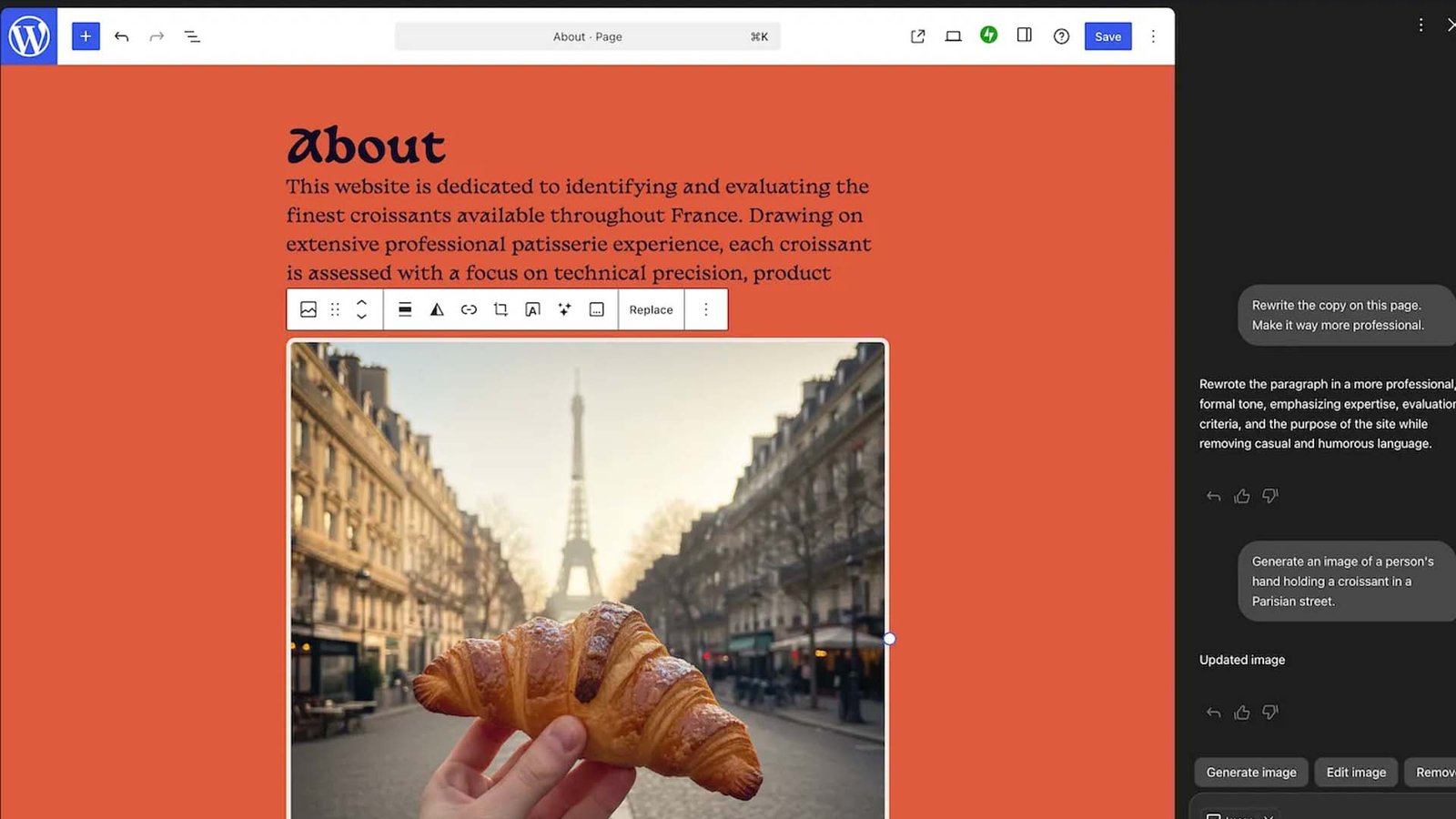Save the About page
The image size is (1456, 819).
click(1107, 36)
